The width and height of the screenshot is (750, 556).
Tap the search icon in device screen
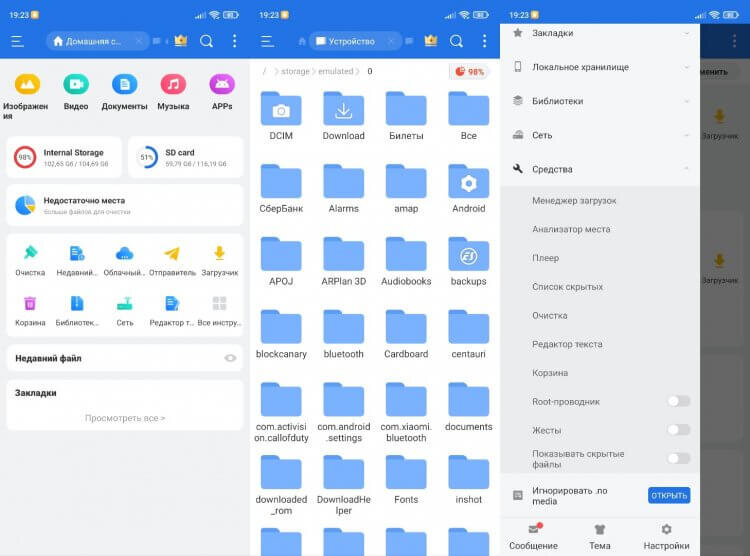tap(456, 41)
